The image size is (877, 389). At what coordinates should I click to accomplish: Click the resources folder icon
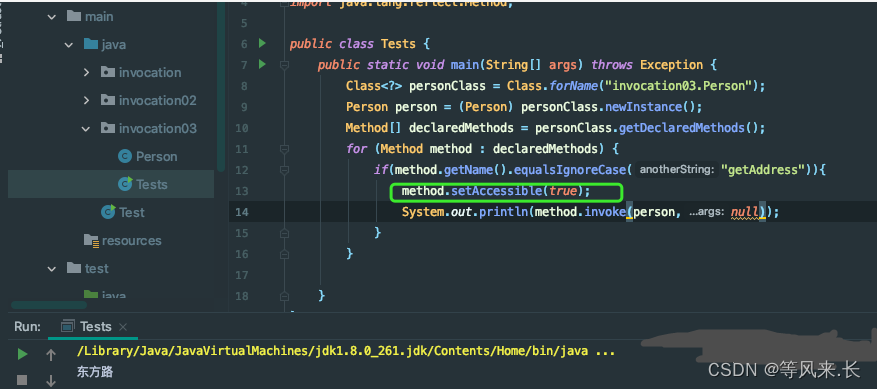click(x=91, y=241)
